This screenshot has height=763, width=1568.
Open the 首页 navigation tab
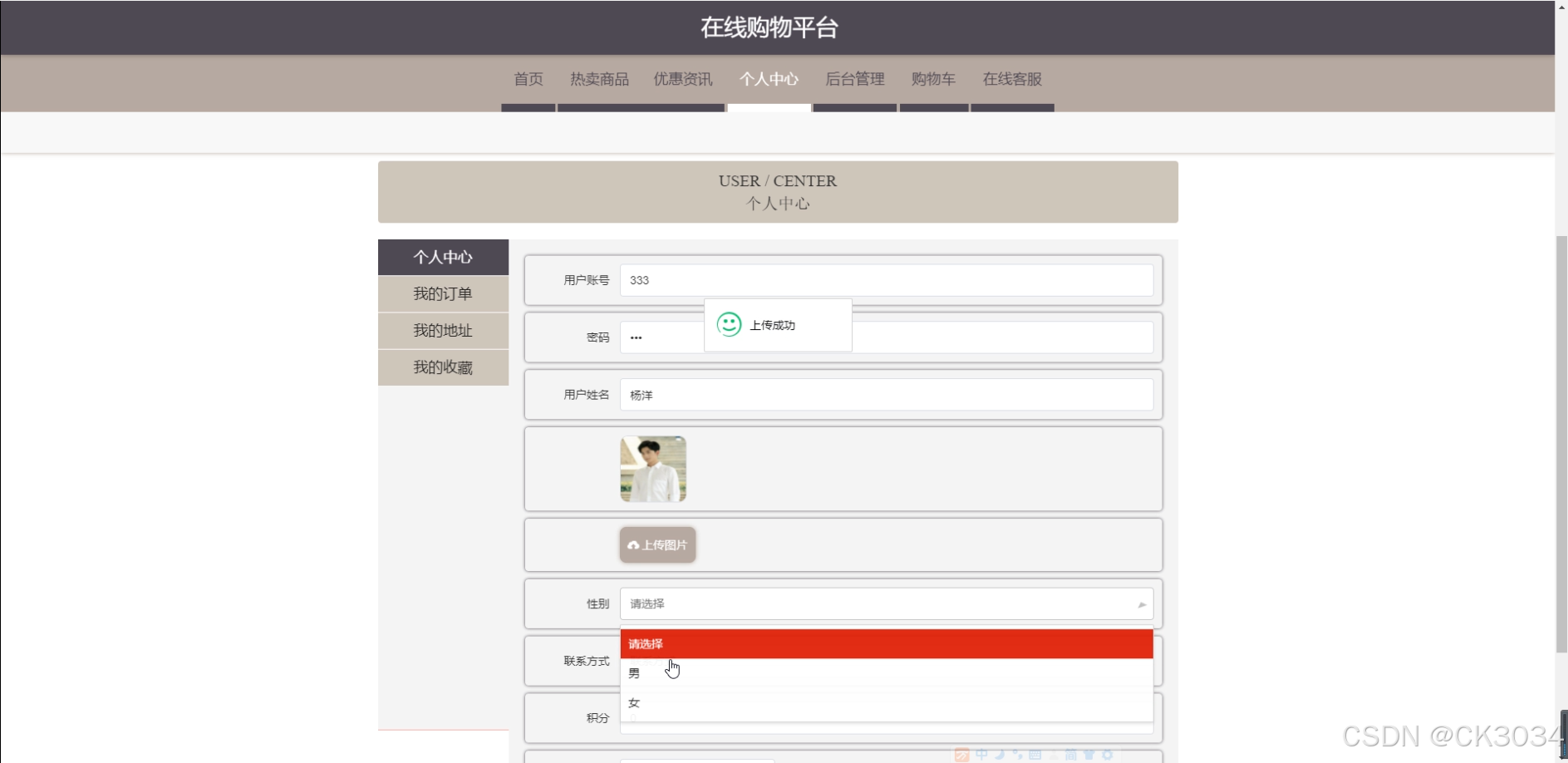coord(528,80)
